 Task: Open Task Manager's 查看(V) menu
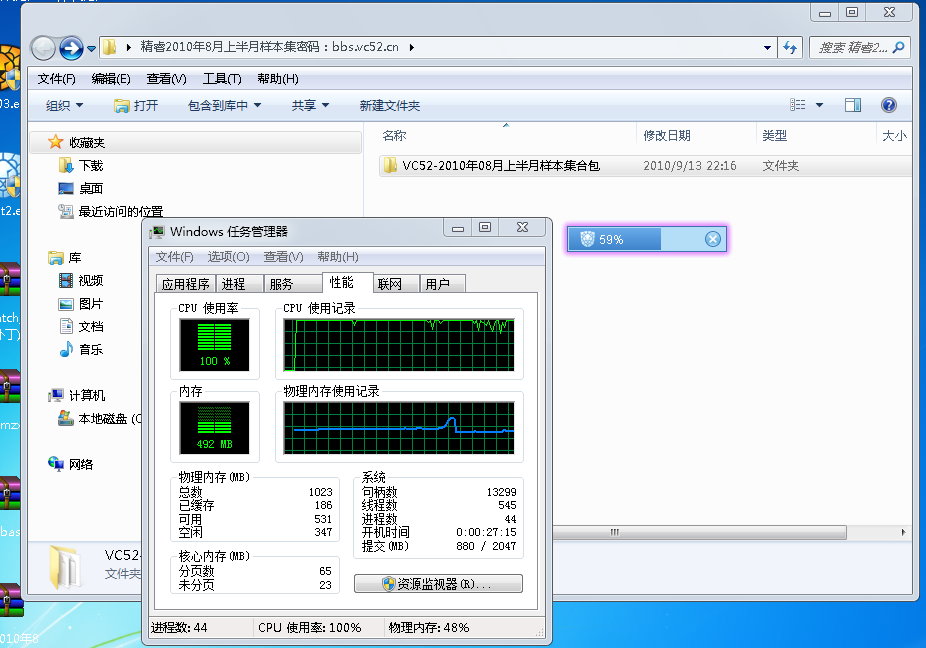click(x=283, y=257)
